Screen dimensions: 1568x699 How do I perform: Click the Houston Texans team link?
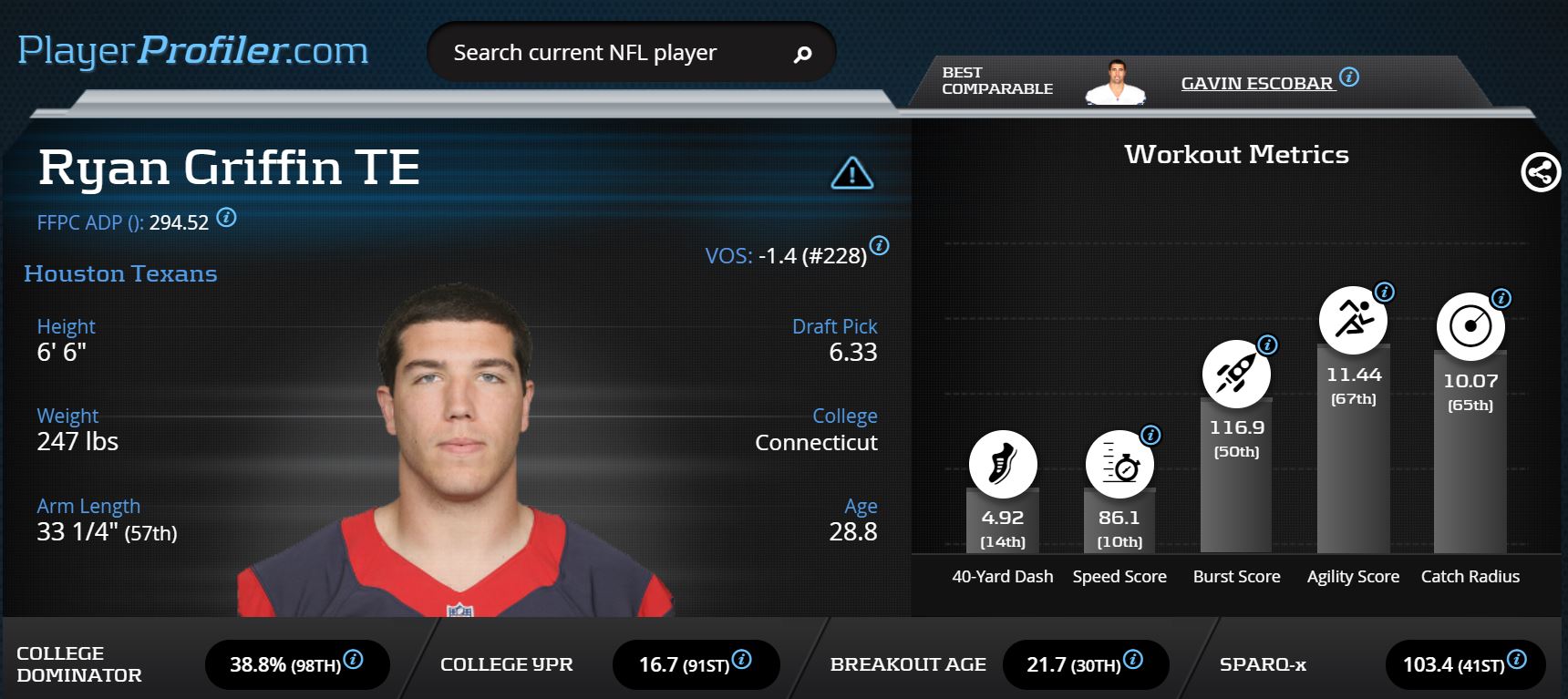(x=120, y=273)
